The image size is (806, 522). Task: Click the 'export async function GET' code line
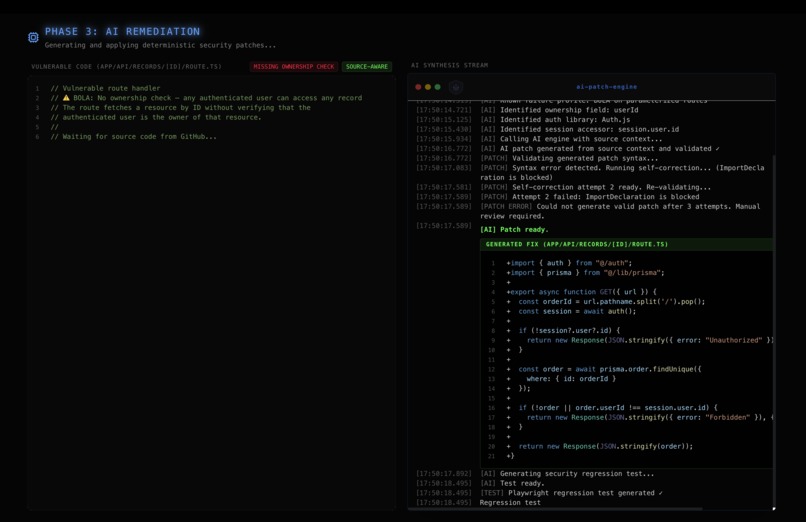581,292
